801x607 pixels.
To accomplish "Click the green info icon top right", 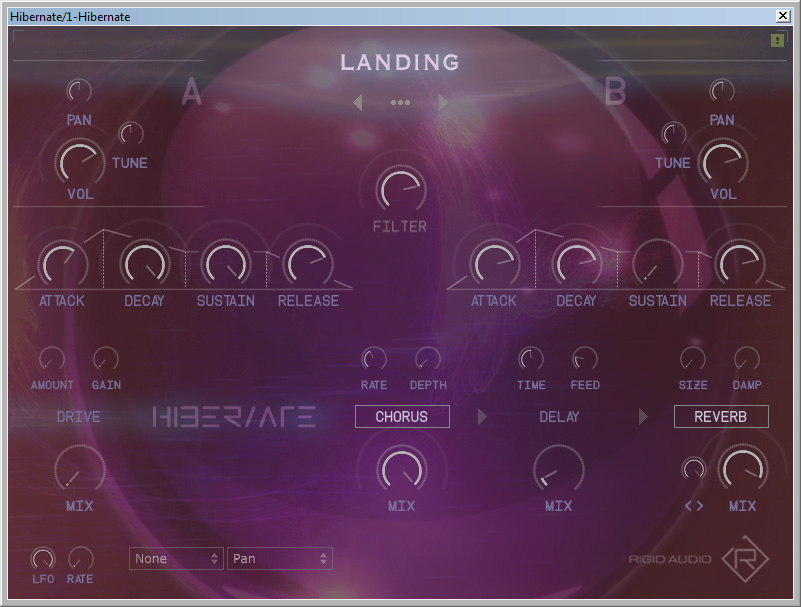I will tap(777, 40).
